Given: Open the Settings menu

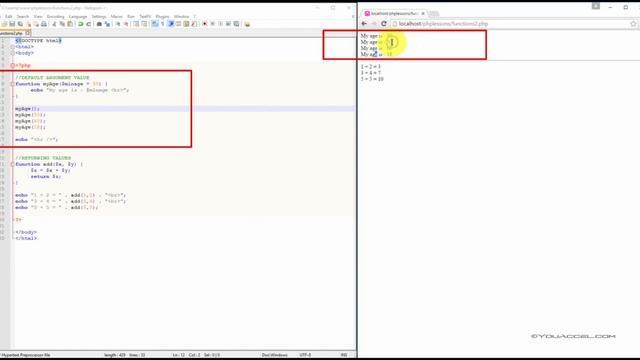Looking at the screenshot, I should [99, 17].
